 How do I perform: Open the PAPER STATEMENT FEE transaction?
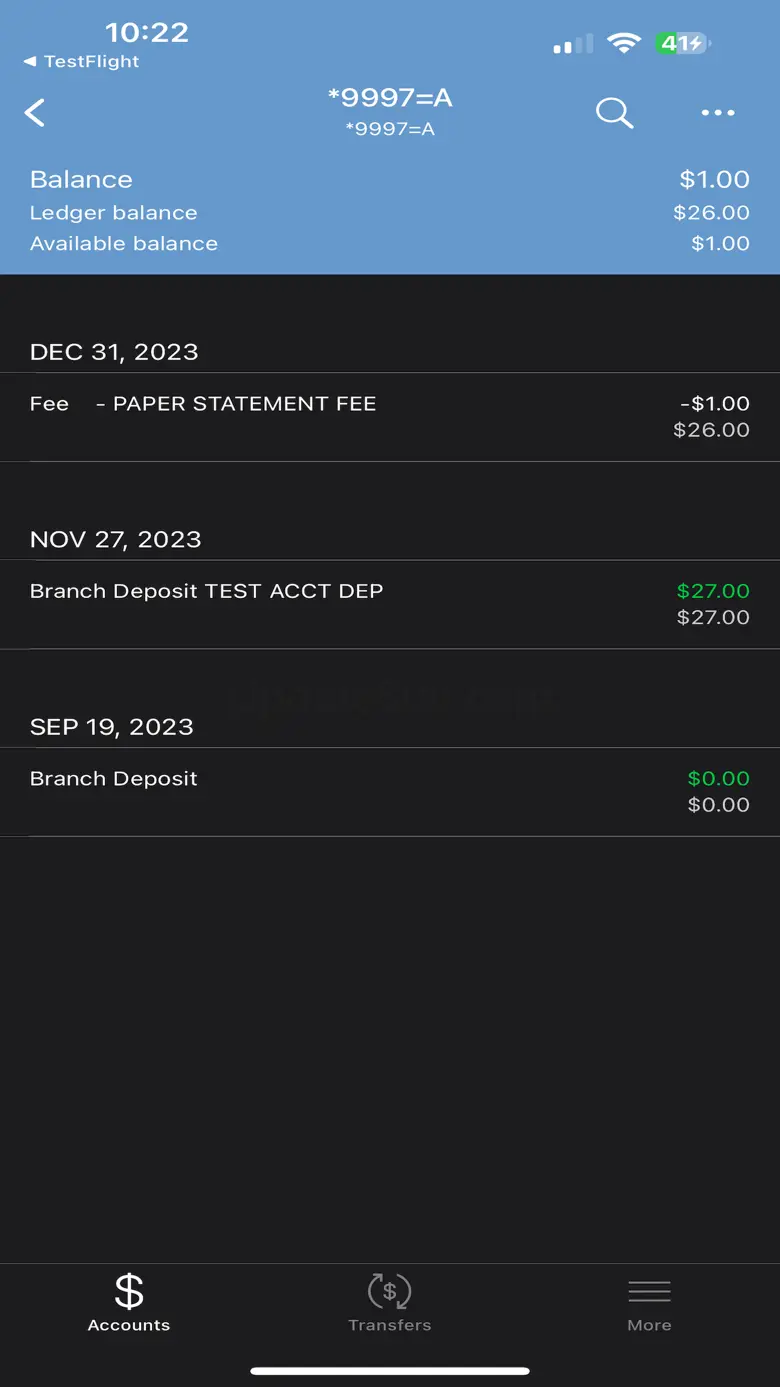390,416
